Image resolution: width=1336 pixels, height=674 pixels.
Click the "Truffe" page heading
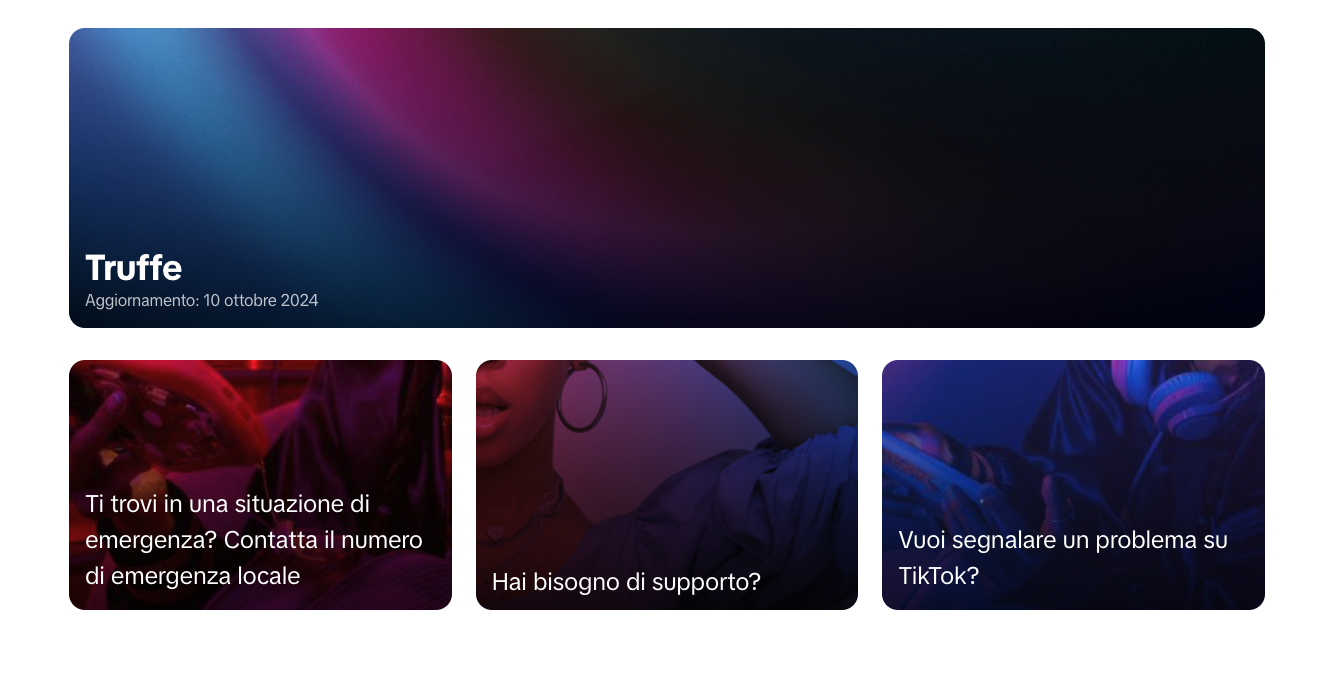pyautogui.click(x=134, y=268)
